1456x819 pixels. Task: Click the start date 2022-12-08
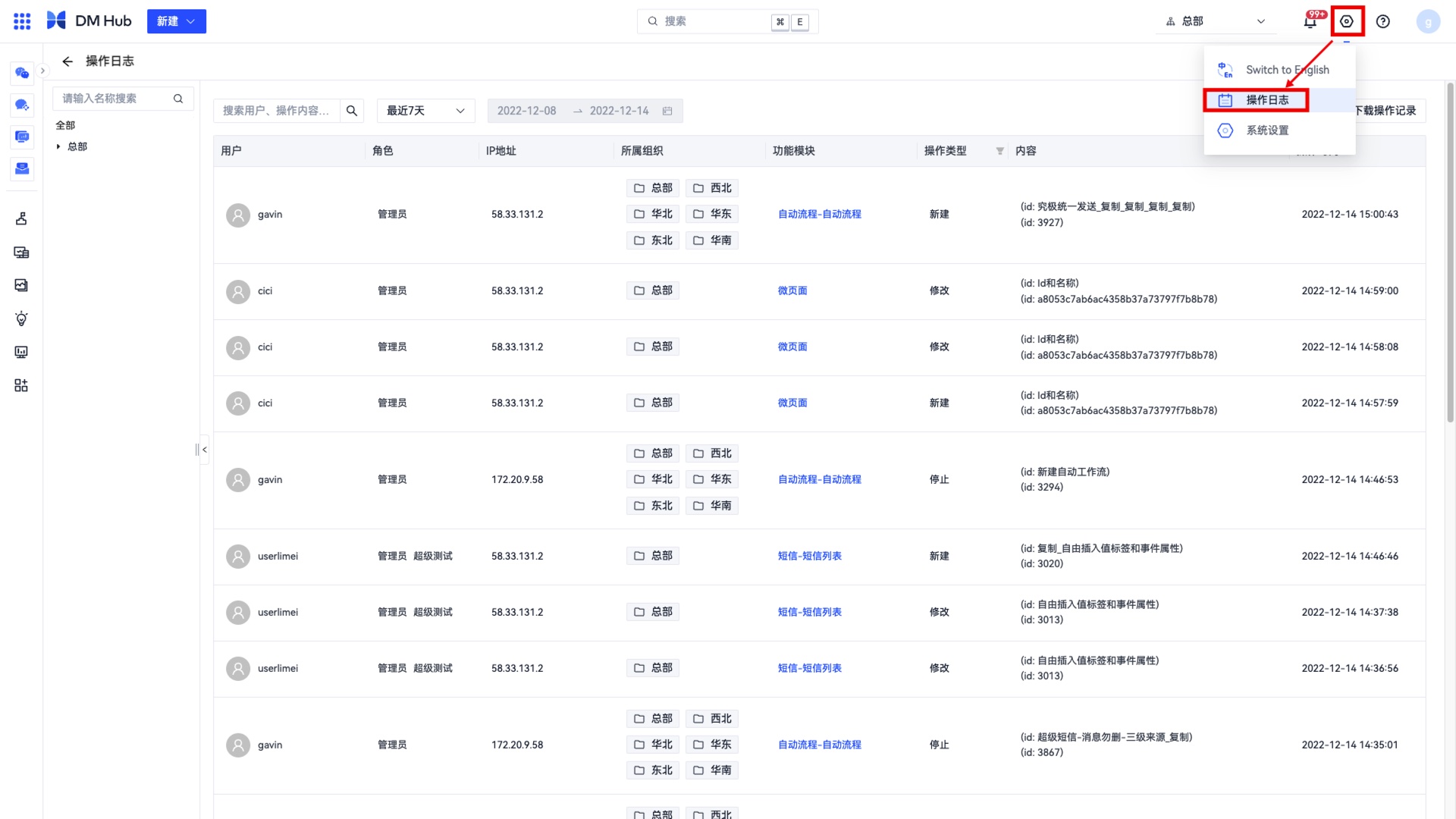[526, 111]
